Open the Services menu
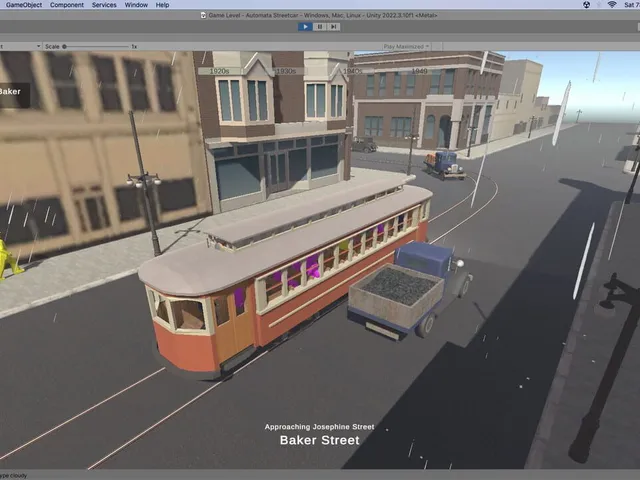 (104, 5)
